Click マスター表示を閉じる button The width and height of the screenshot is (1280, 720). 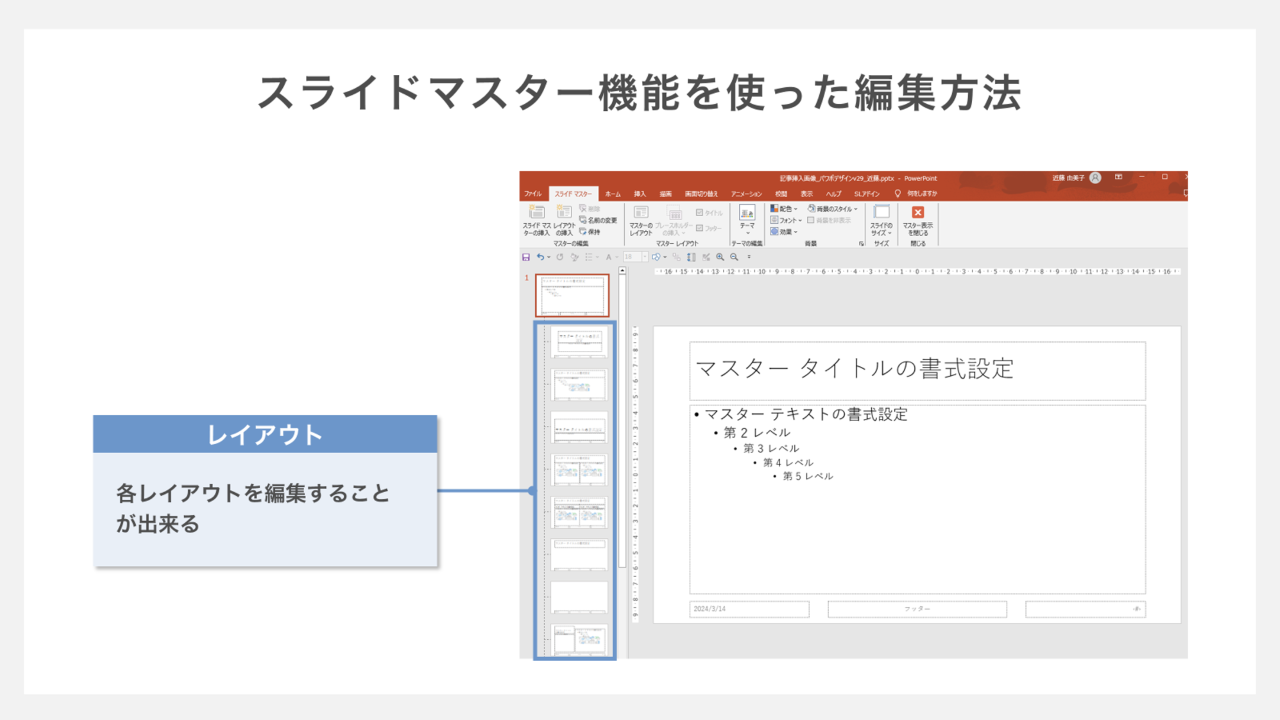(918, 222)
